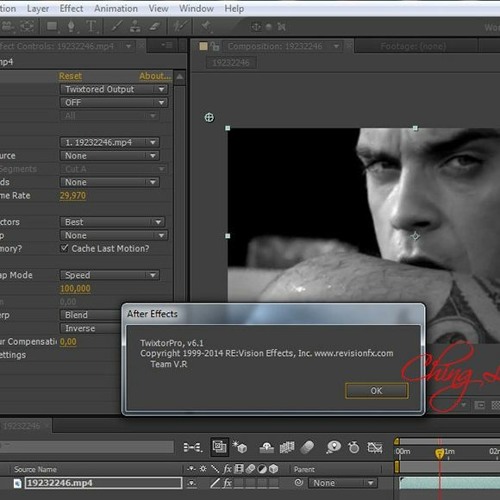Enable frame blending for the composition
This screenshot has width=500, height=500.
tap(287, 447)
